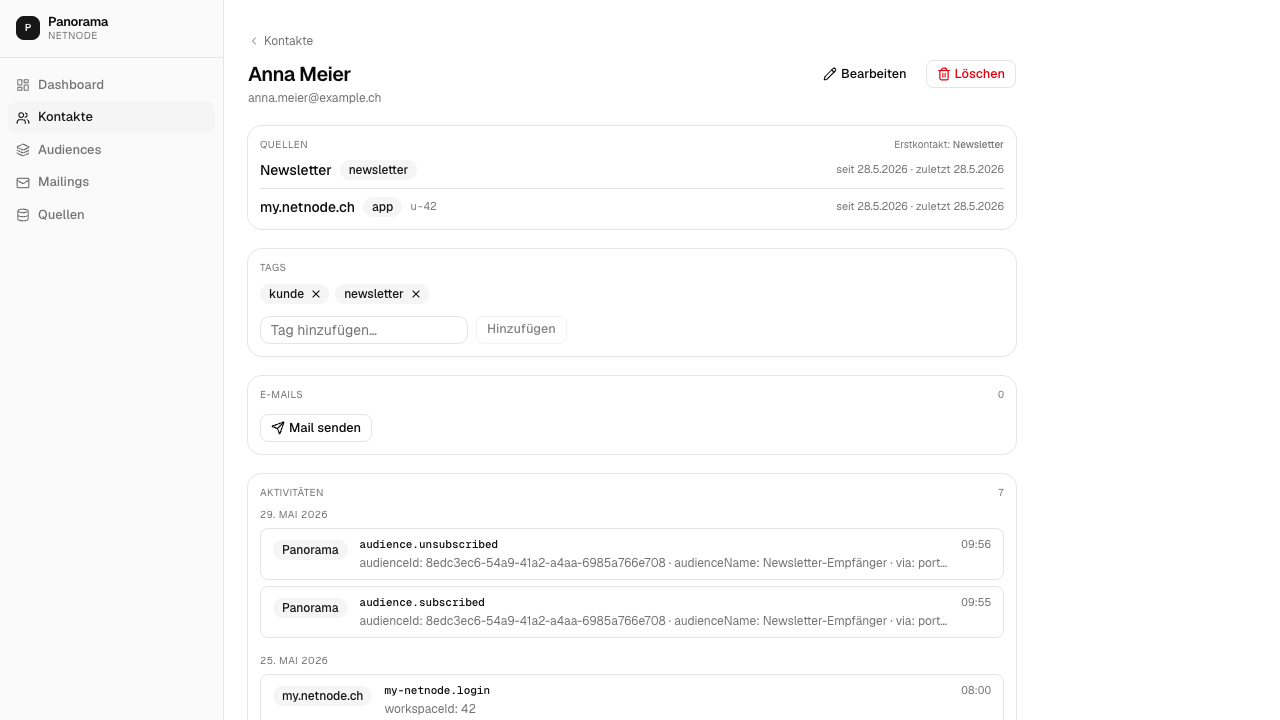Click the trash icon on Löschen
This screenshot has height=720, width=1280.
[x=944, y=74]
